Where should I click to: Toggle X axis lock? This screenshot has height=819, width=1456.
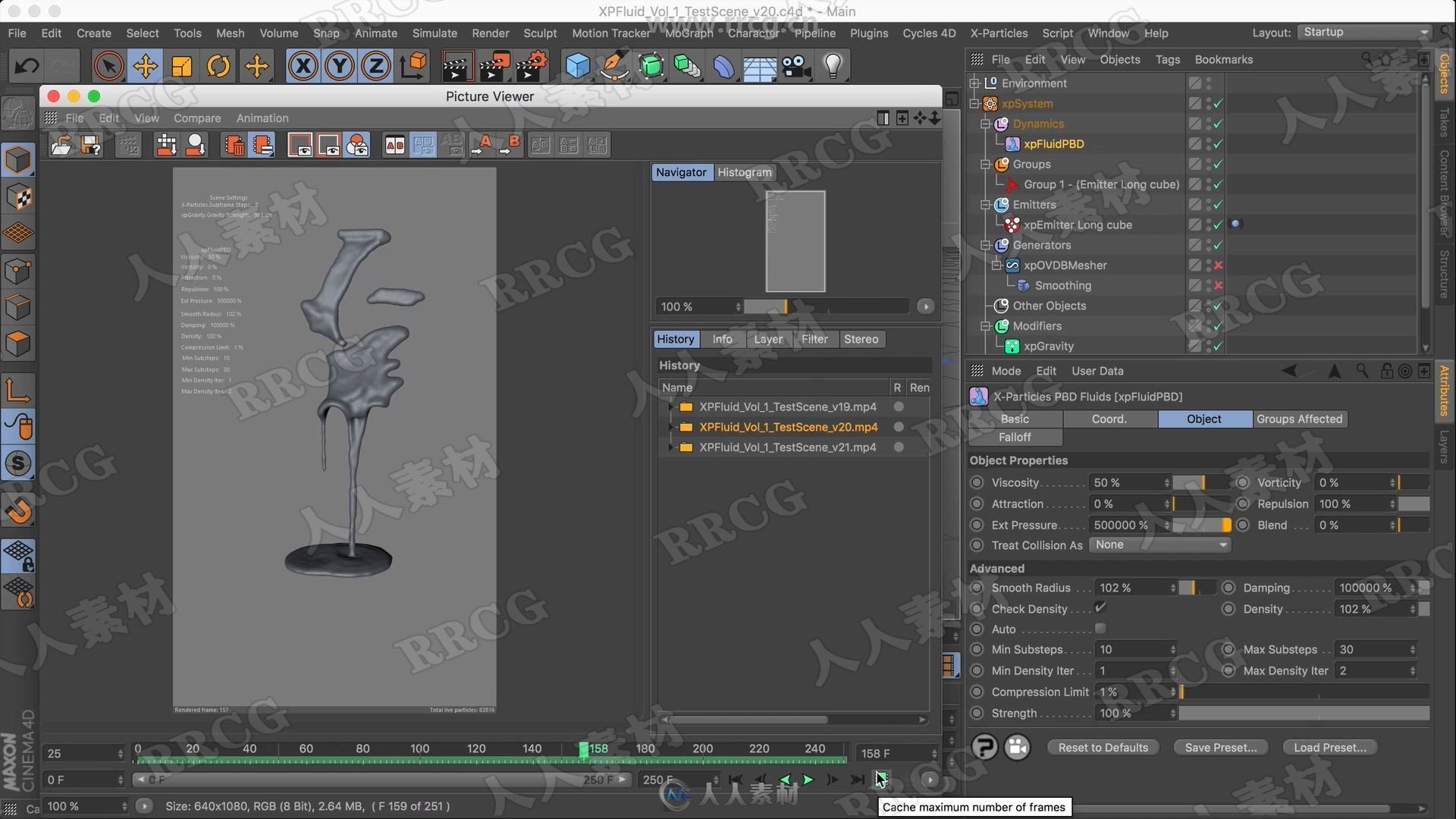[x=303, y=66]
